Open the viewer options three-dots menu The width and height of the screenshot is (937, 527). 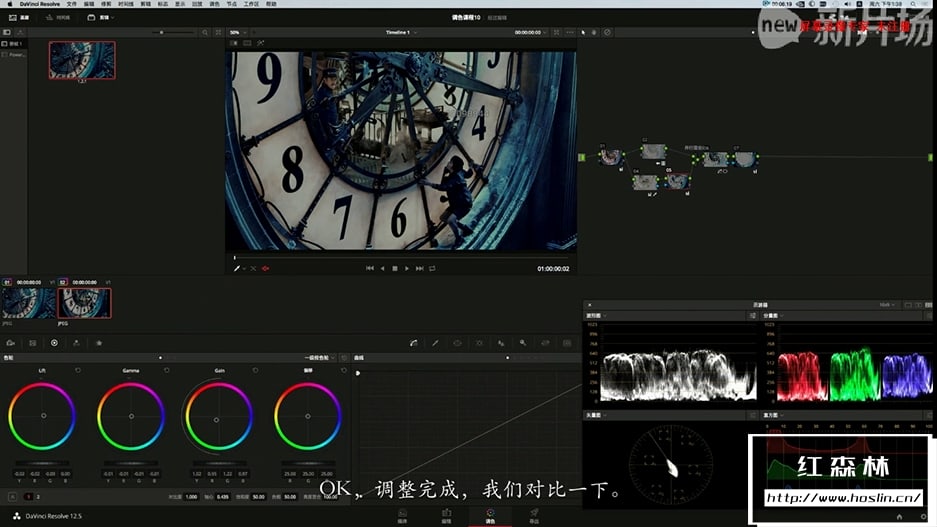click(x=569, y=32)
